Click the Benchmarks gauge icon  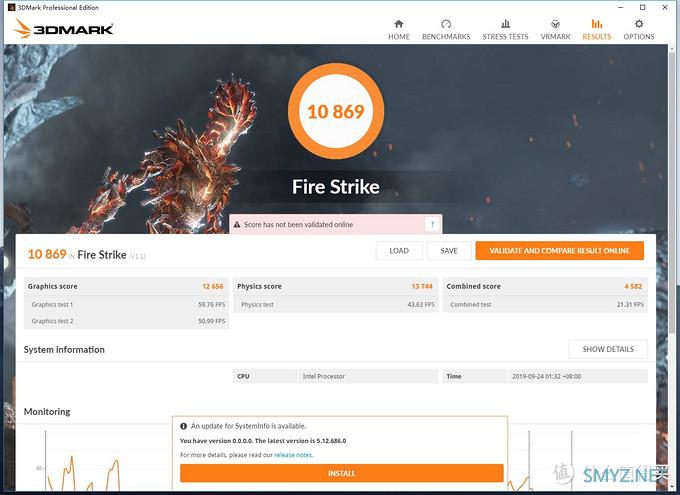[446, 23]
